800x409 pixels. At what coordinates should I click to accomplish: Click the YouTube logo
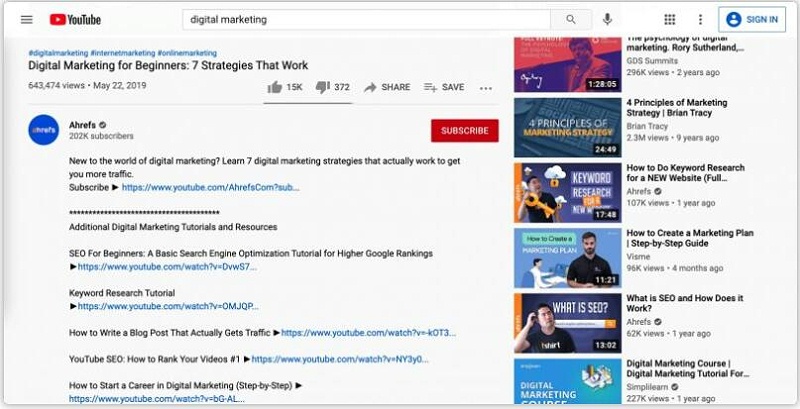[75, 20]
